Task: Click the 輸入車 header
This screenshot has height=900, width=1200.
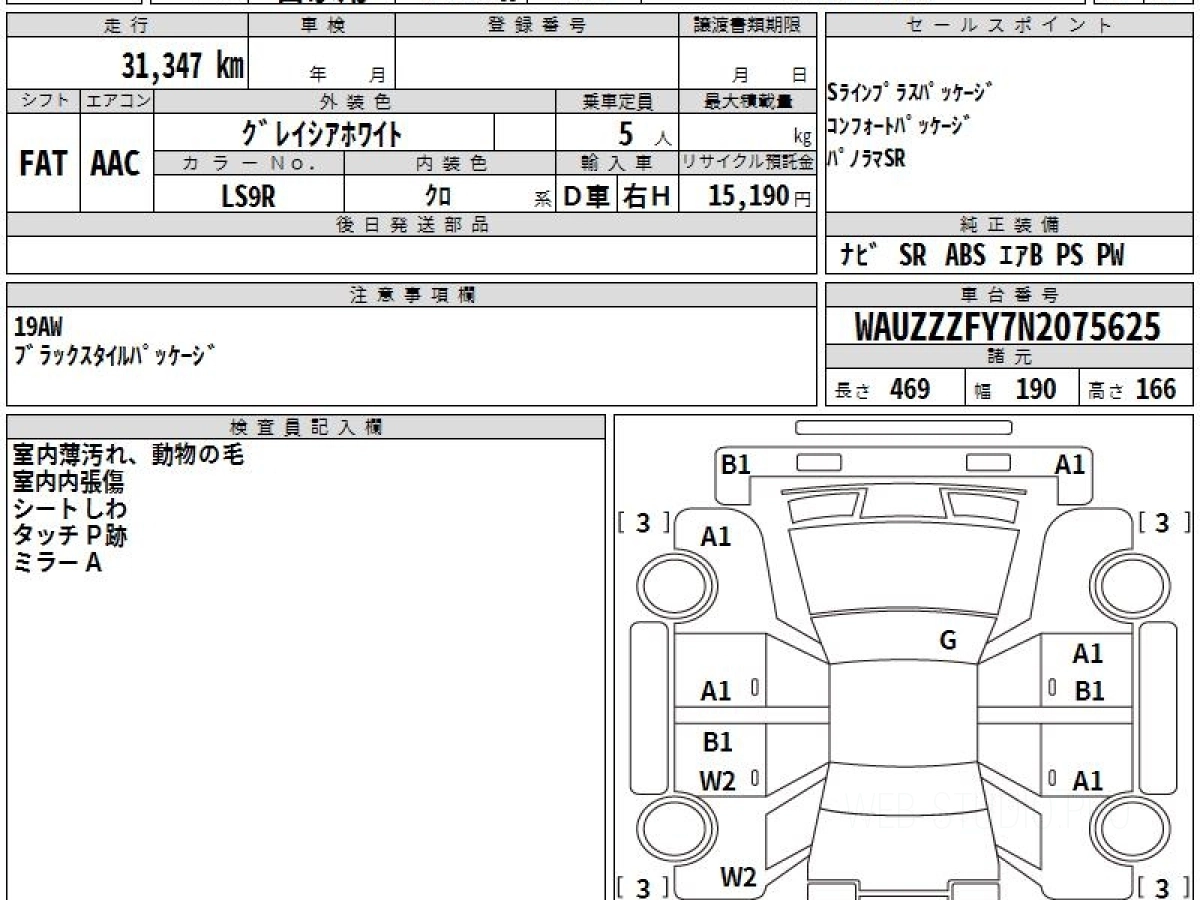Action: [617, 163]
